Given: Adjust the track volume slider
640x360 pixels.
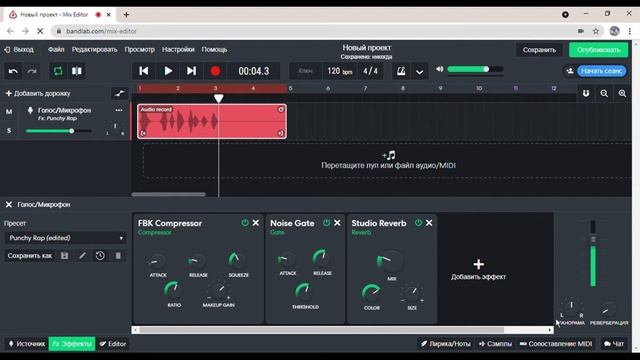Looking at the screenshot, I should click(x=58, y=131).
